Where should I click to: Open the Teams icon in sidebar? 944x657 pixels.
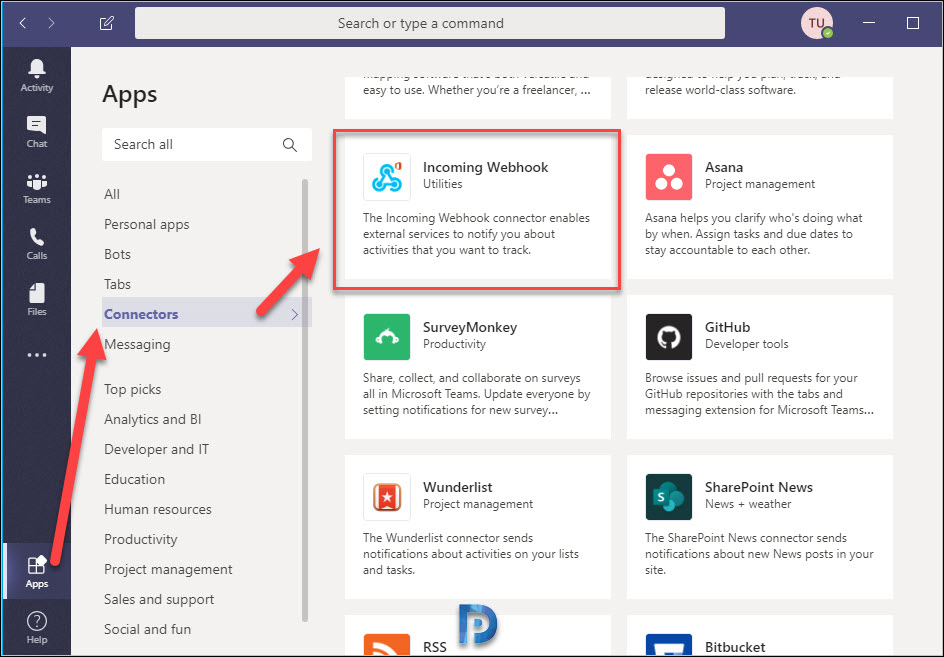pos(37,181)
